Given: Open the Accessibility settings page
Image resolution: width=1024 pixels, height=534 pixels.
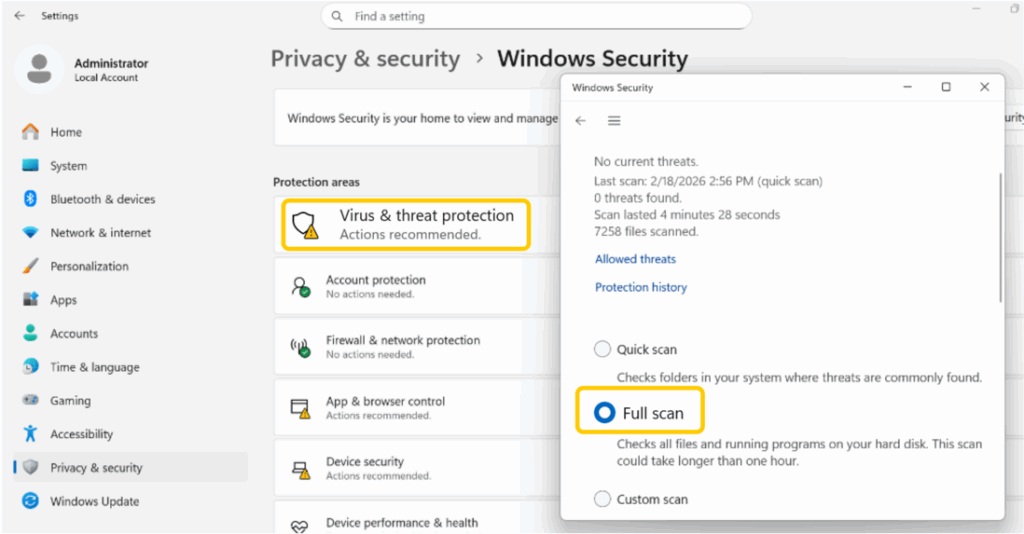Looking at the screenshot, I should [x=131, y=433].
